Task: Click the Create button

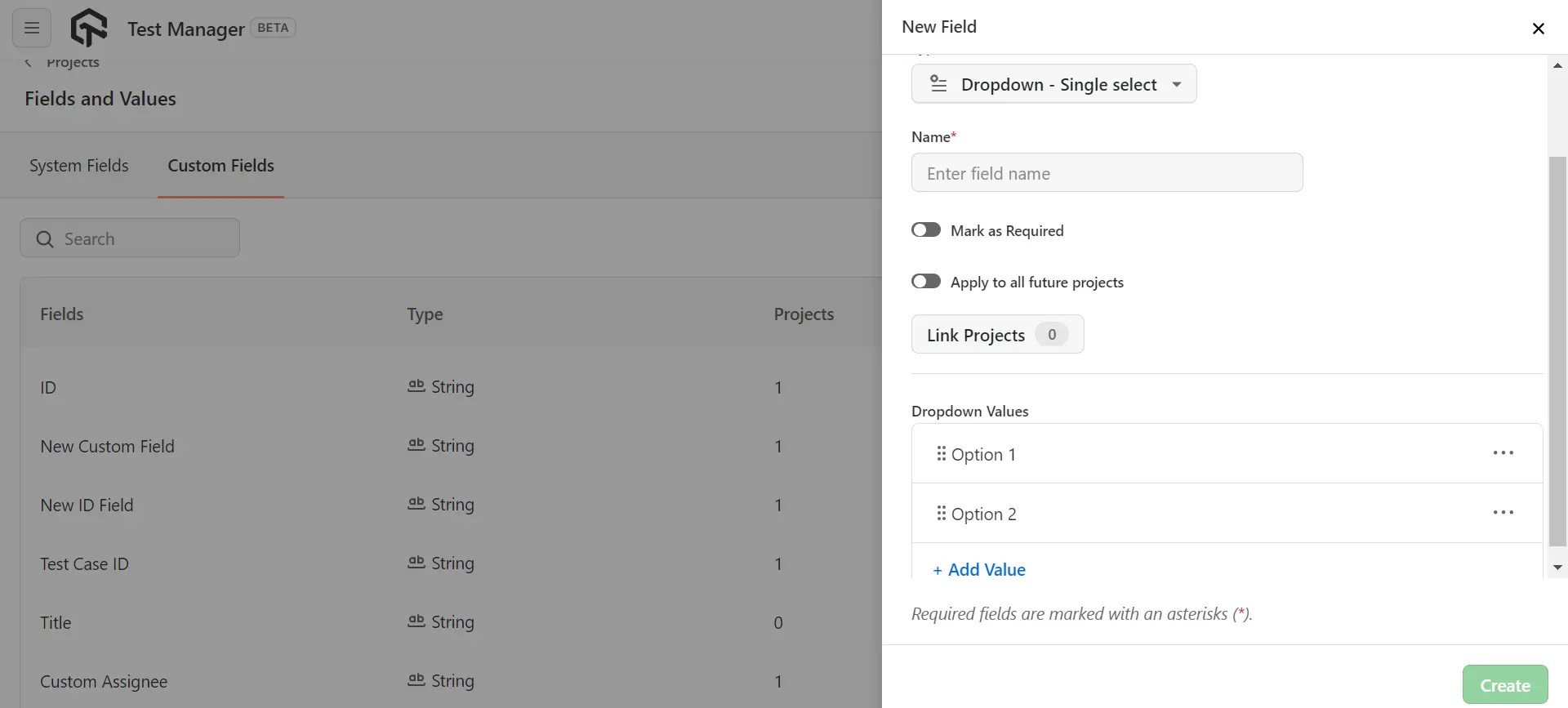Action: (x=1504, y=685)
